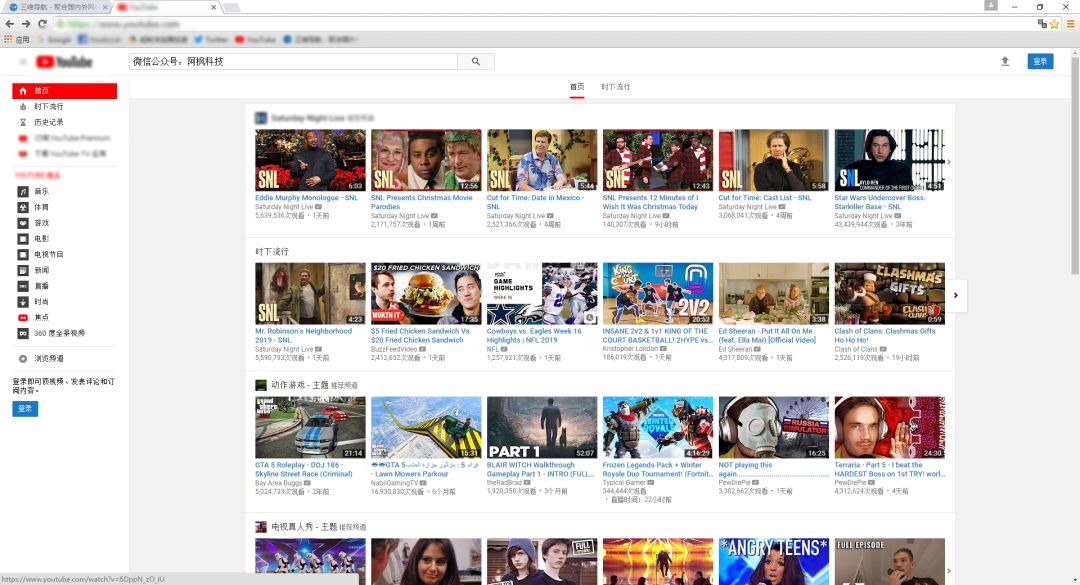Open the 'SNL Presents Christmas Movie Parodies' link
1080x585 pixels.
click(422, 202)
